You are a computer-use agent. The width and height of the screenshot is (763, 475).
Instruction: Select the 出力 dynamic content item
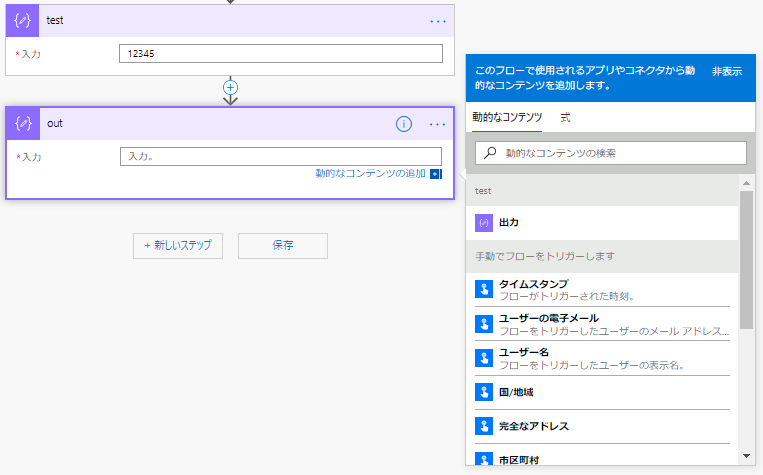coord(602,223)
